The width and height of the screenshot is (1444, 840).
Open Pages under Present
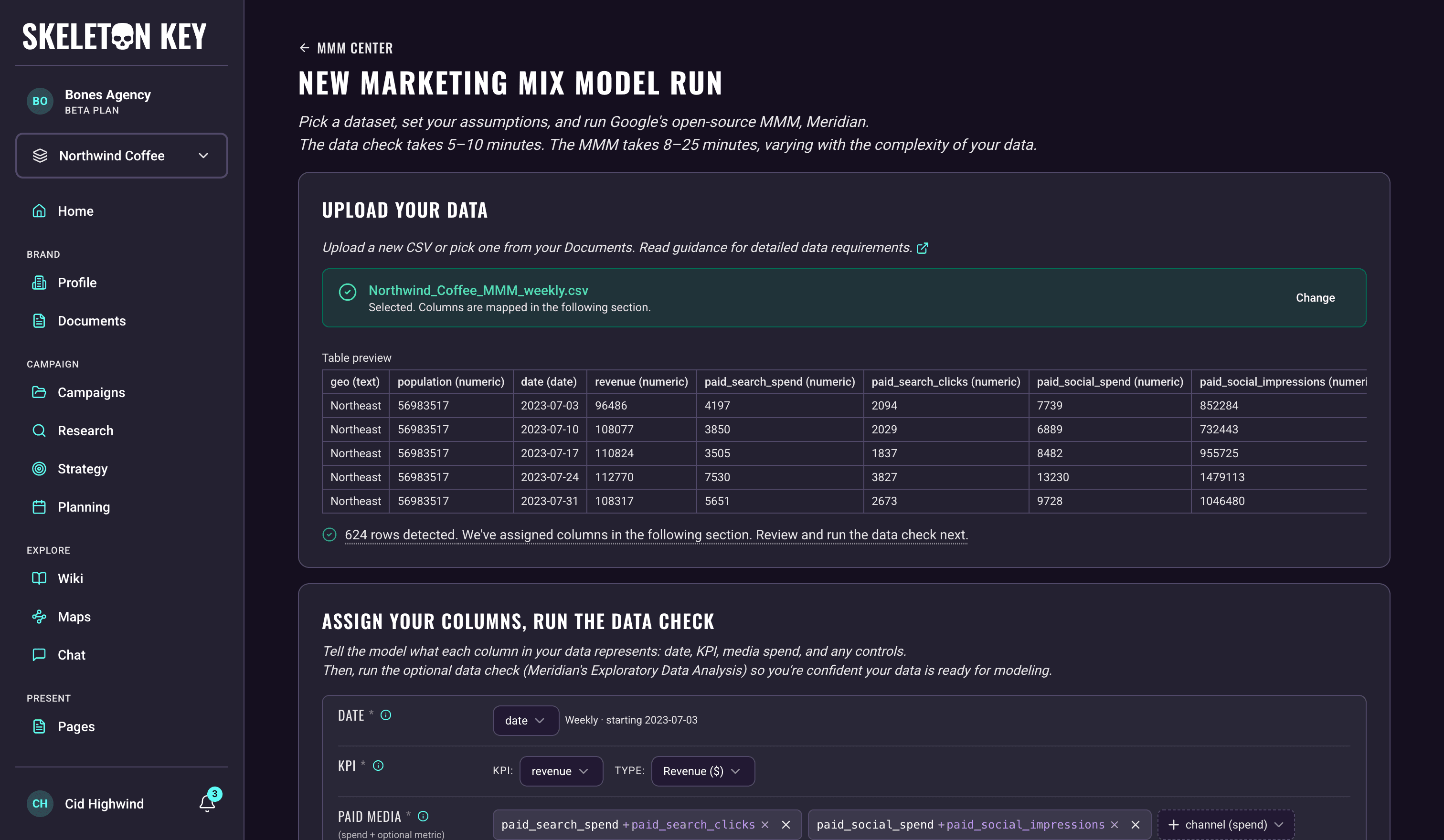click(x=76, y=726)
